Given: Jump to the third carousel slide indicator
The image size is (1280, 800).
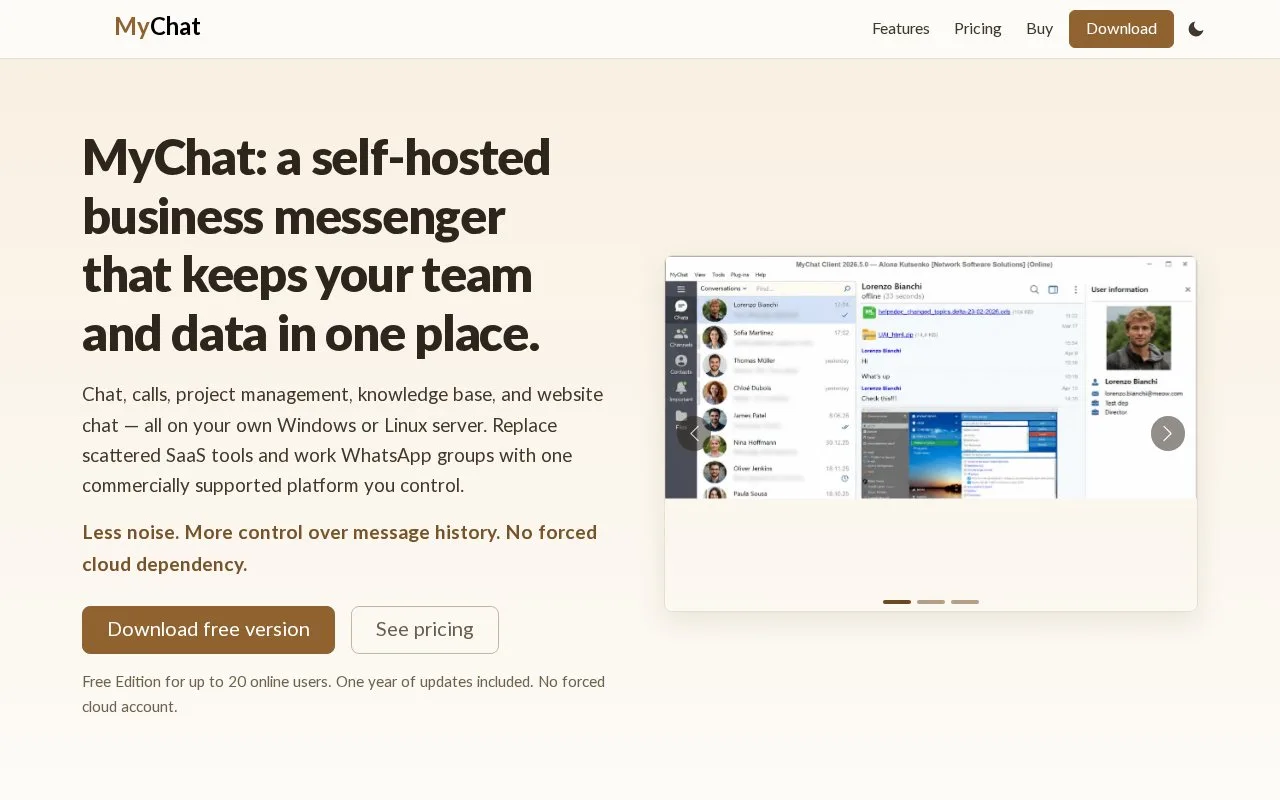Looking at the screenshot, I should (965, 602).
